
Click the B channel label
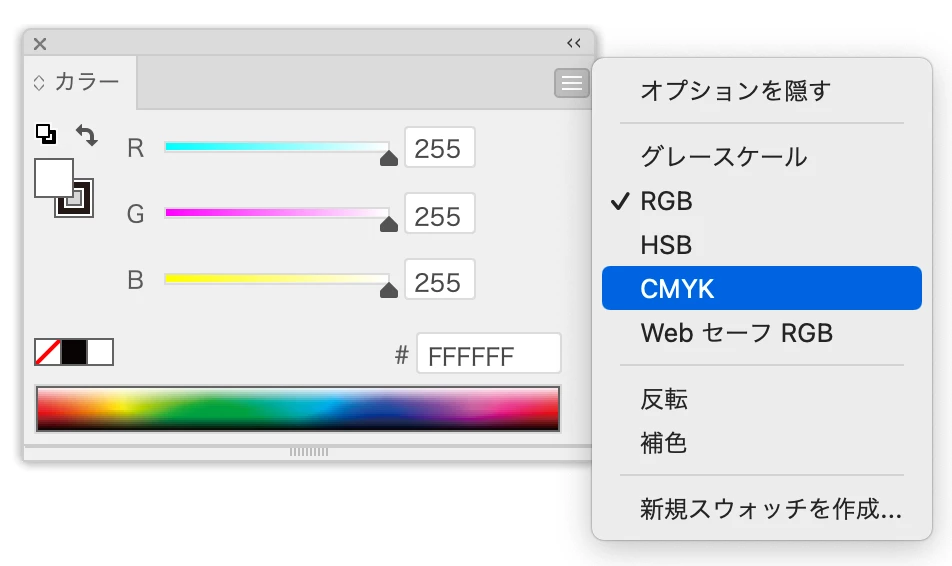point(135,280)
